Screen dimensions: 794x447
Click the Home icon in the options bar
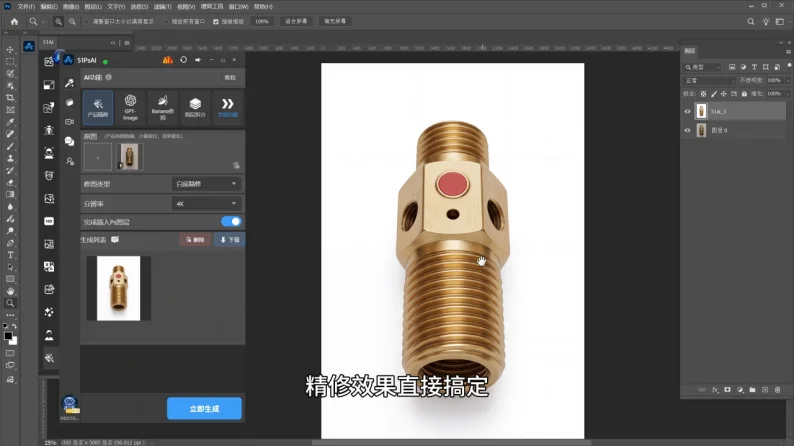14,22
